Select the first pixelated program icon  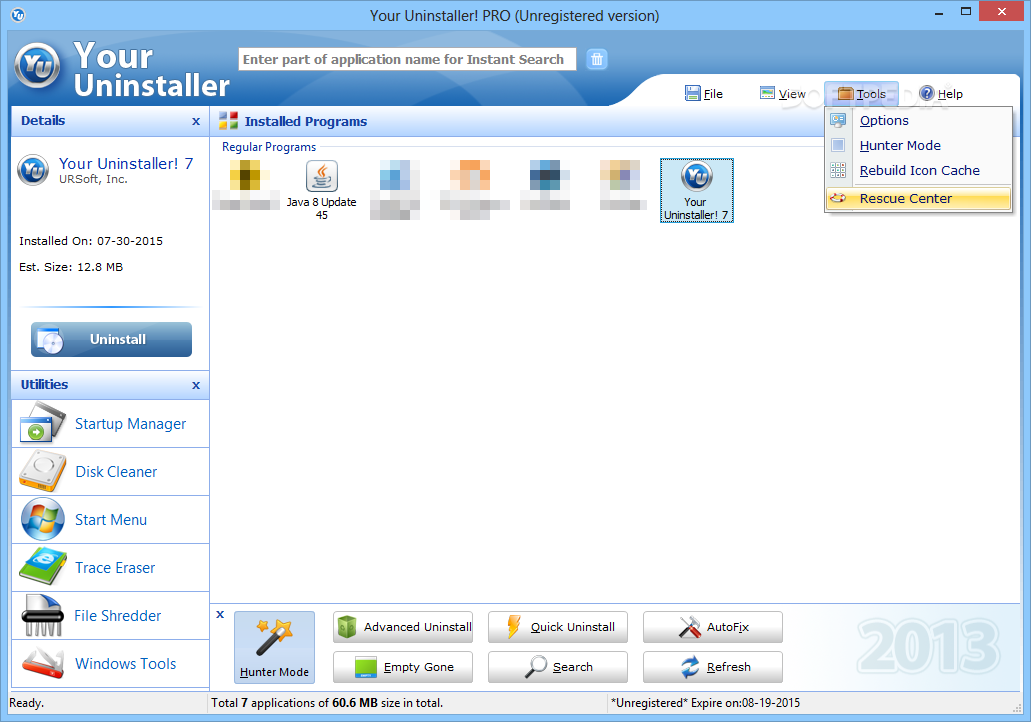coord(245,185)
